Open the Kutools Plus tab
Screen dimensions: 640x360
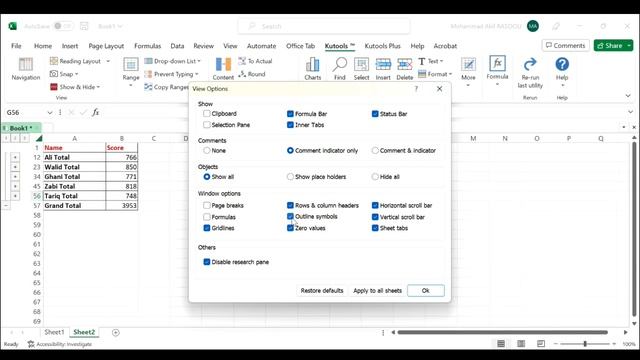coord(382,46)
